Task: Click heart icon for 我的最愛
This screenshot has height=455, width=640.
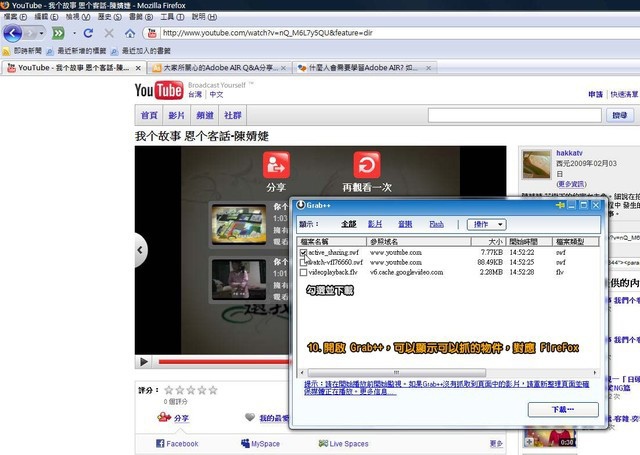Action: tap(250, 417)
